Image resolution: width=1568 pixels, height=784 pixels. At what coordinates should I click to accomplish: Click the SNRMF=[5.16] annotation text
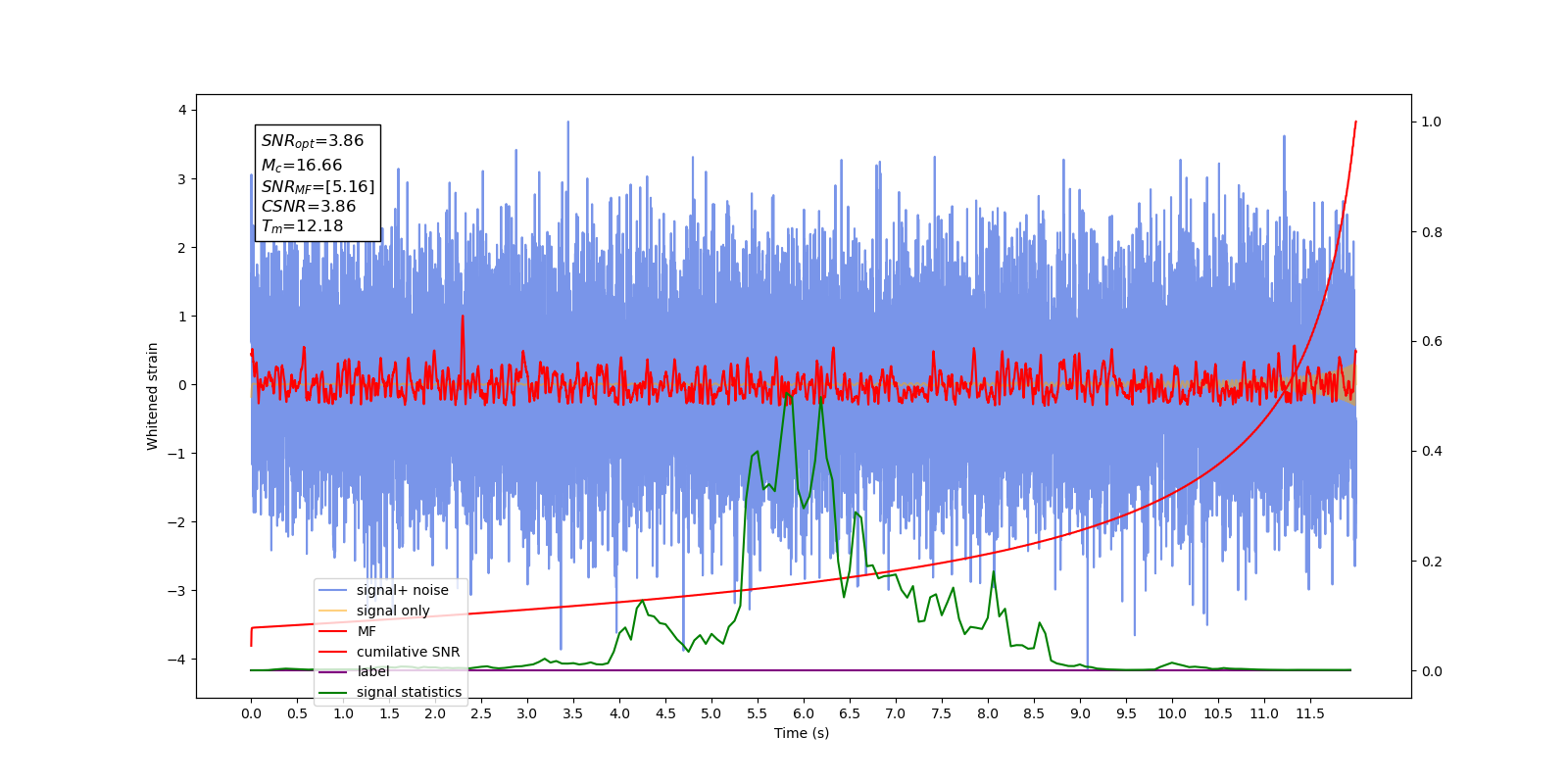(318, 186)
